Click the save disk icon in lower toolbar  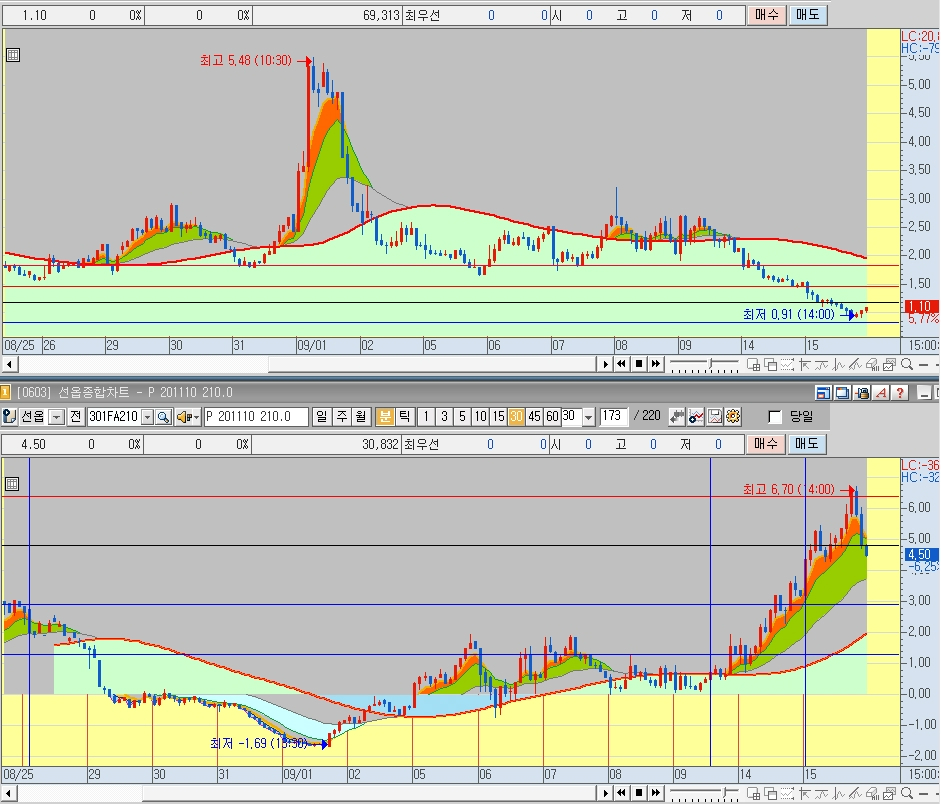tap(715, 416)
